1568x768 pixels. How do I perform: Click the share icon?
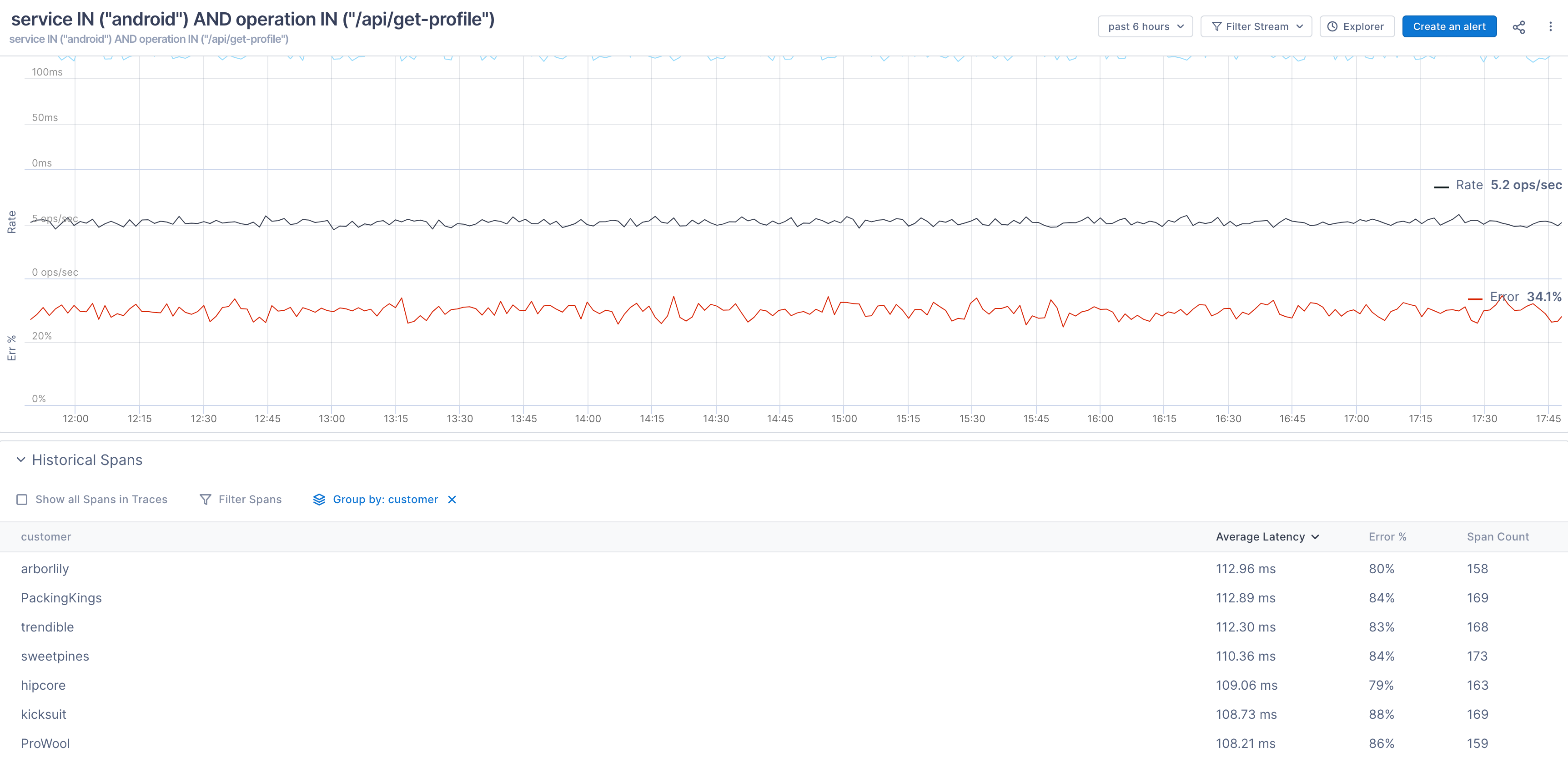tap(1519, 27)
